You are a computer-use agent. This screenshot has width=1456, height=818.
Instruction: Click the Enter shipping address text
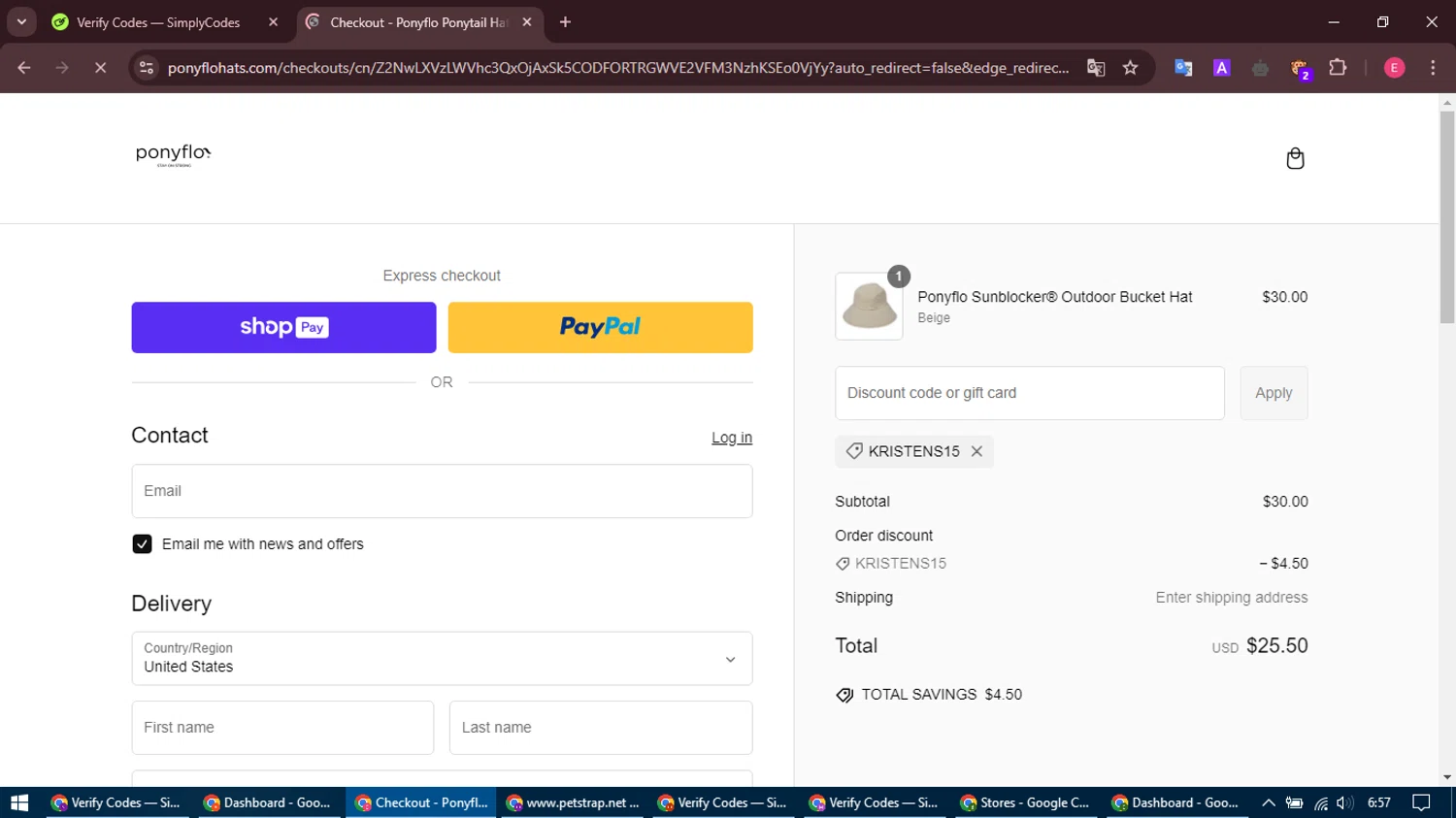pyautogui.click(x=1231, y=598)
